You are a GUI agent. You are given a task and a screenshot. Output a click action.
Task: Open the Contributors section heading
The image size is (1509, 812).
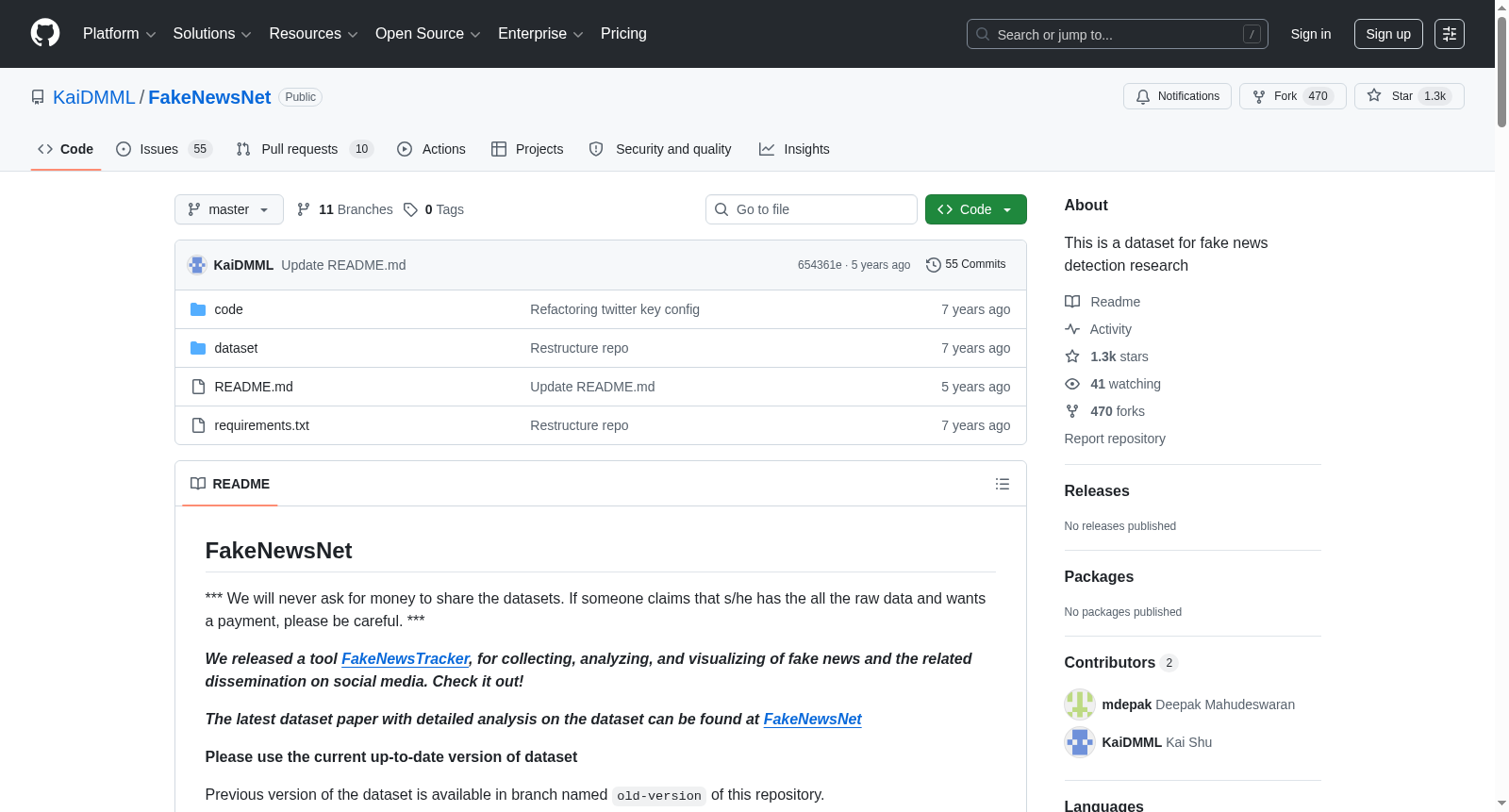[x=1120, y=662]
